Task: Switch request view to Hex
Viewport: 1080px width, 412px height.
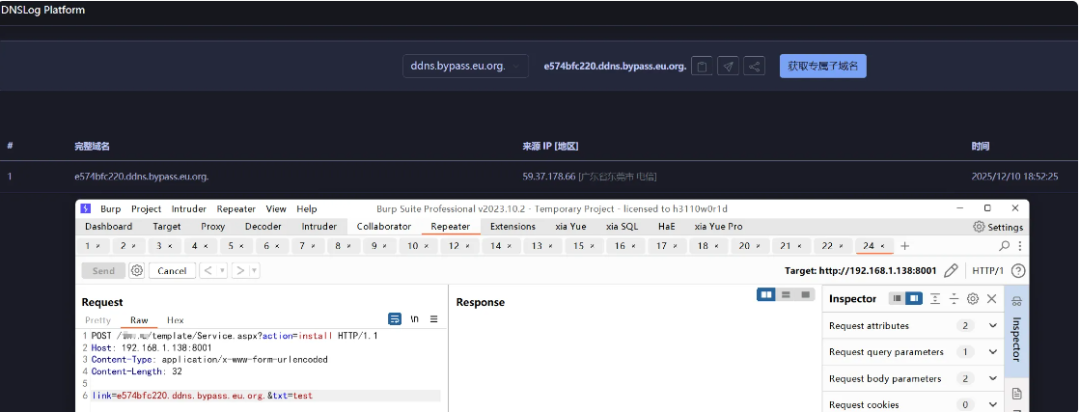Action: coord(175,320)
